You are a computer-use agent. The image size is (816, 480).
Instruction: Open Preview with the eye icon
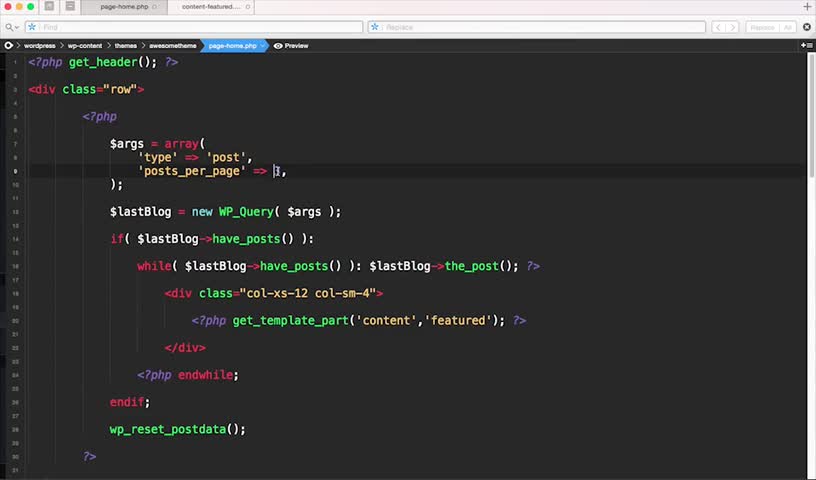[291, 46]
